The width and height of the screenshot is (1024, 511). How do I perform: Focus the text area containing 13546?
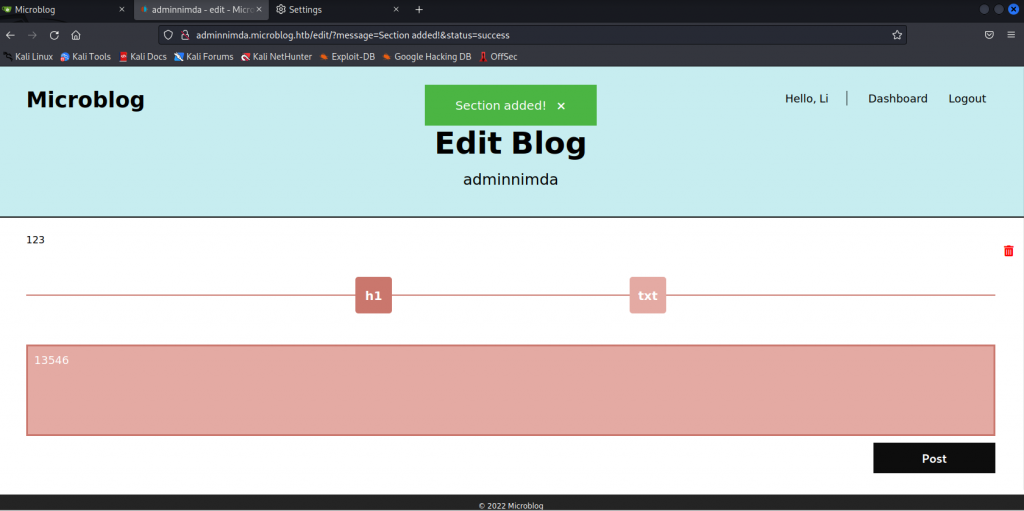[x=510, y=390]
